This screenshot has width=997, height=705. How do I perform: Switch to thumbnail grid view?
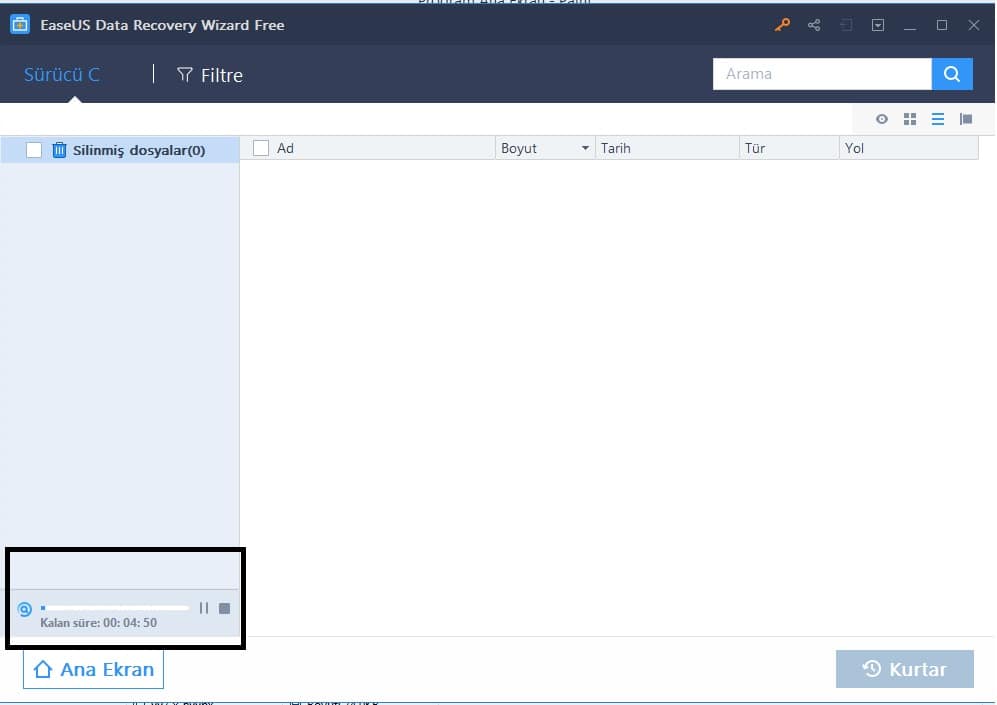click(910, 119)
